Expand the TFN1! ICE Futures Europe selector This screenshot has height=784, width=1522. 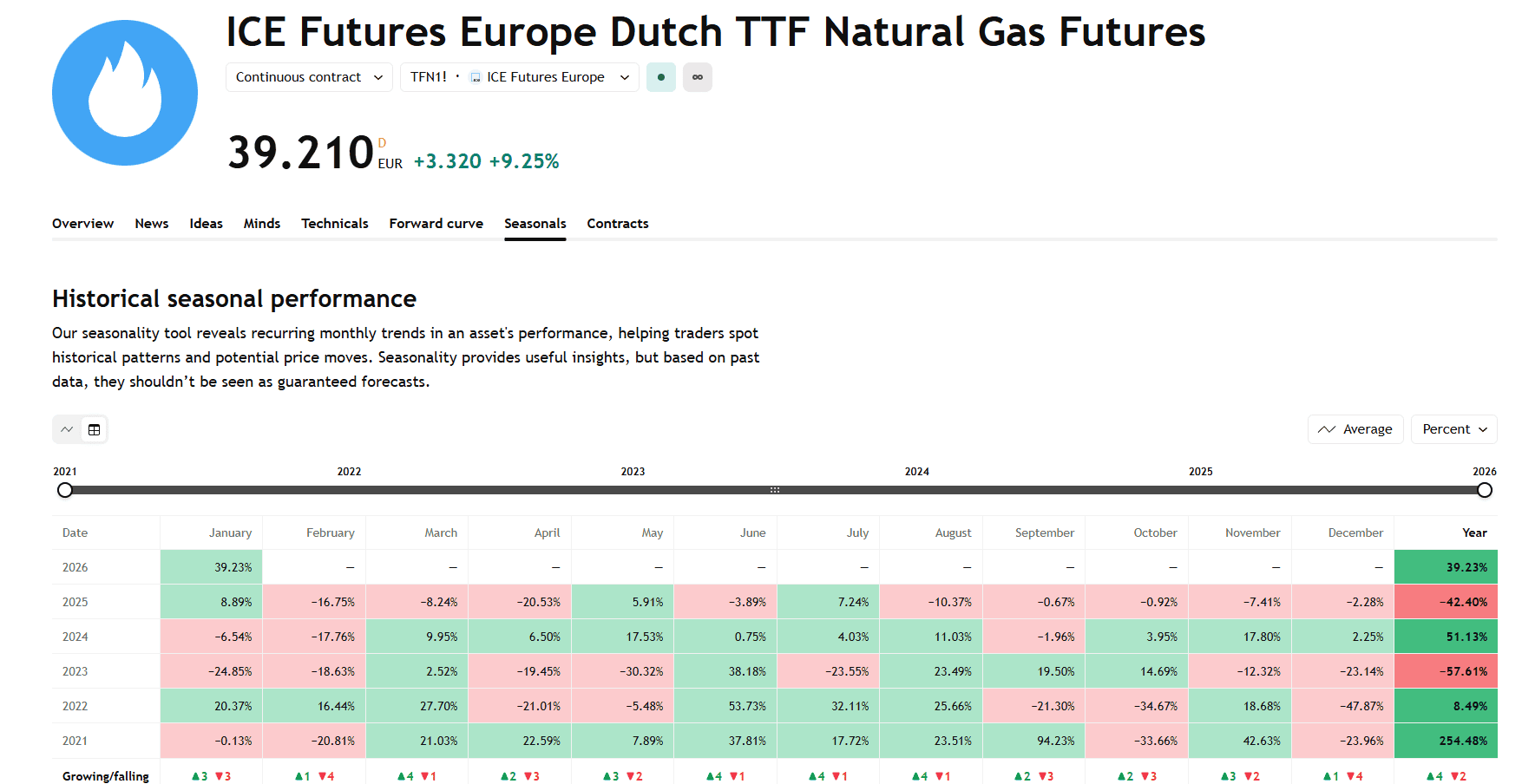(519, 77)
